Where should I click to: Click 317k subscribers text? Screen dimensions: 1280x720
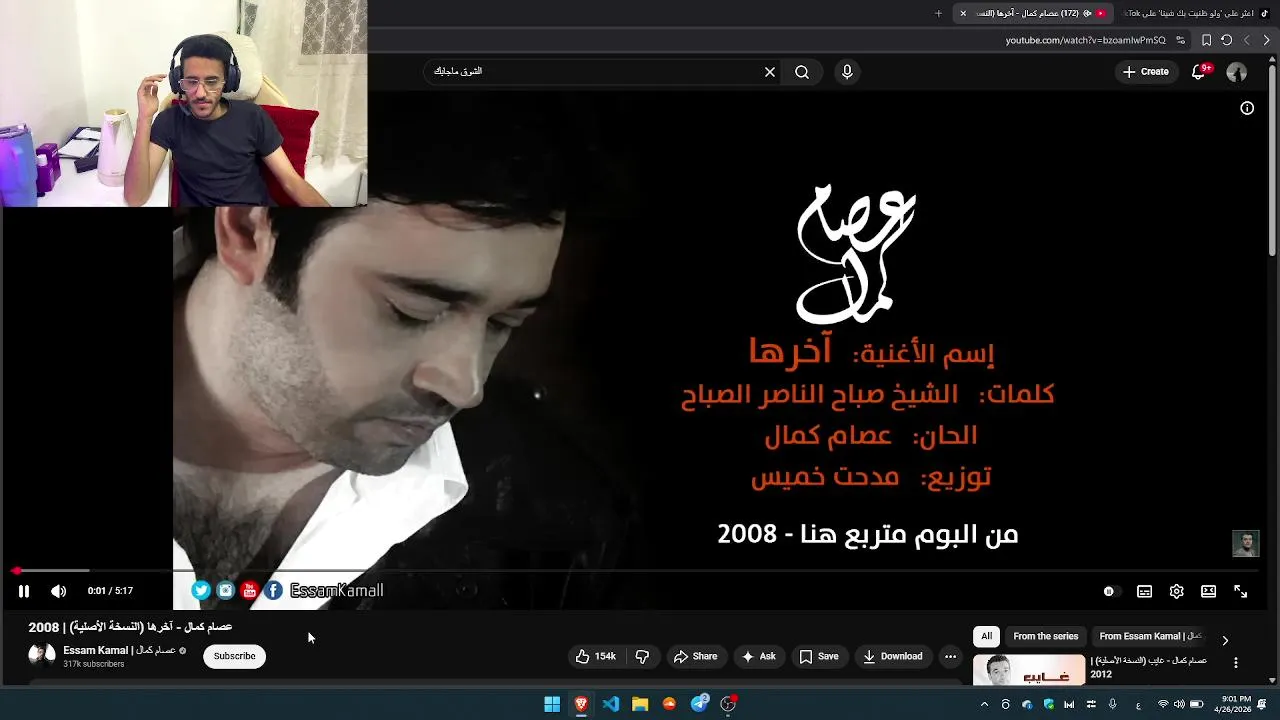(94, 664)
